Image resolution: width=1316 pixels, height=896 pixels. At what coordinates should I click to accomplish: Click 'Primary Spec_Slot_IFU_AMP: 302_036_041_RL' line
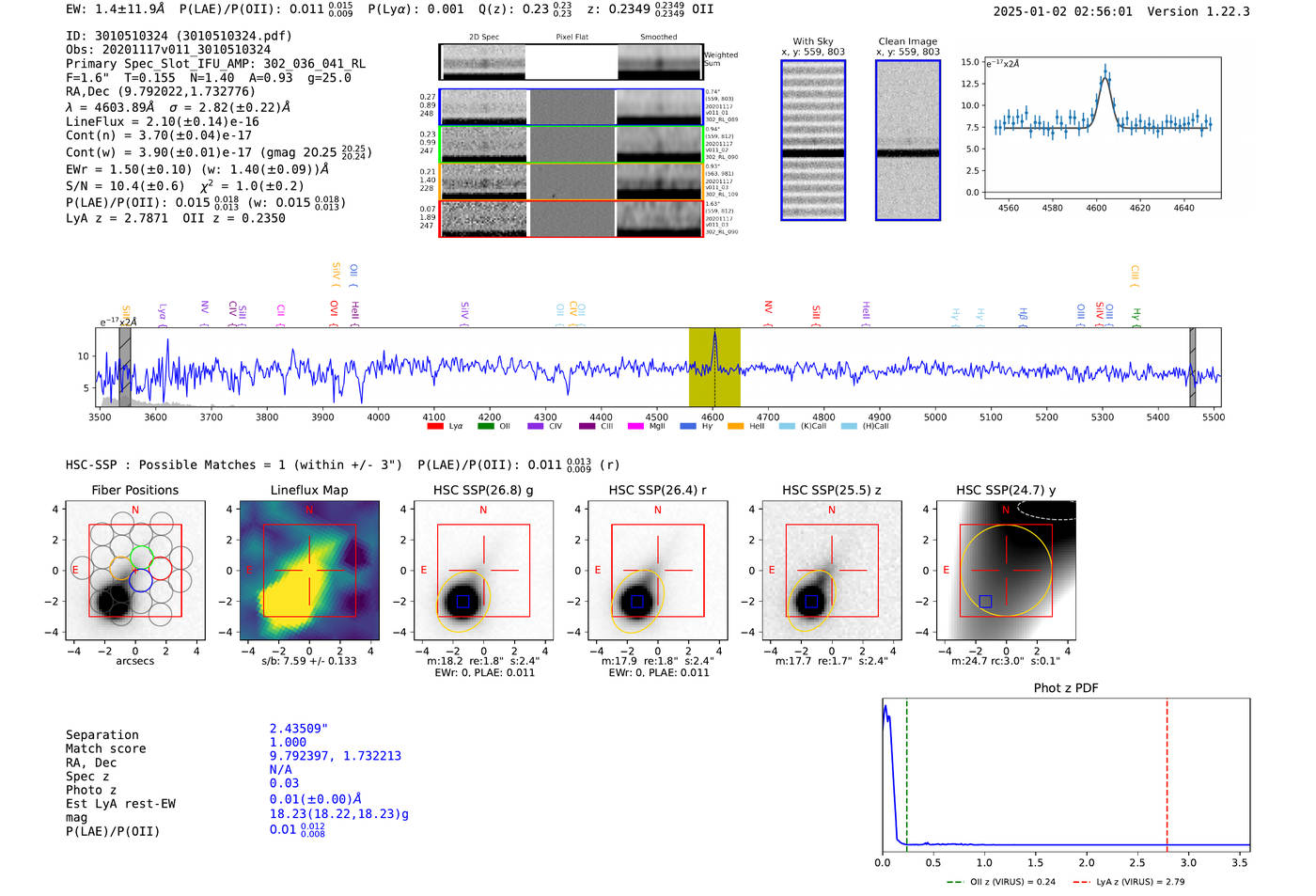pos(215,64)
